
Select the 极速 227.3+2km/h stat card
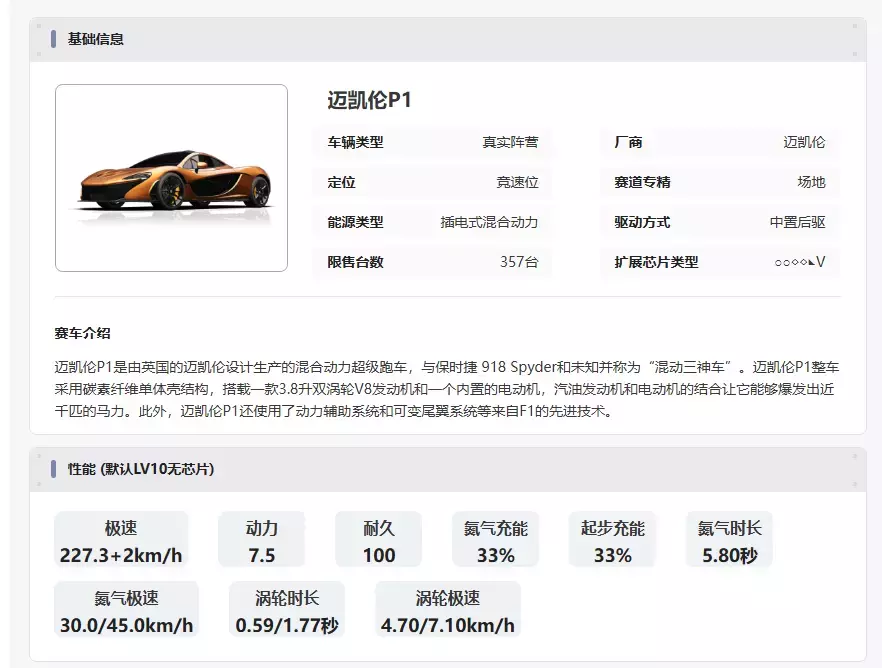(121, 540)
